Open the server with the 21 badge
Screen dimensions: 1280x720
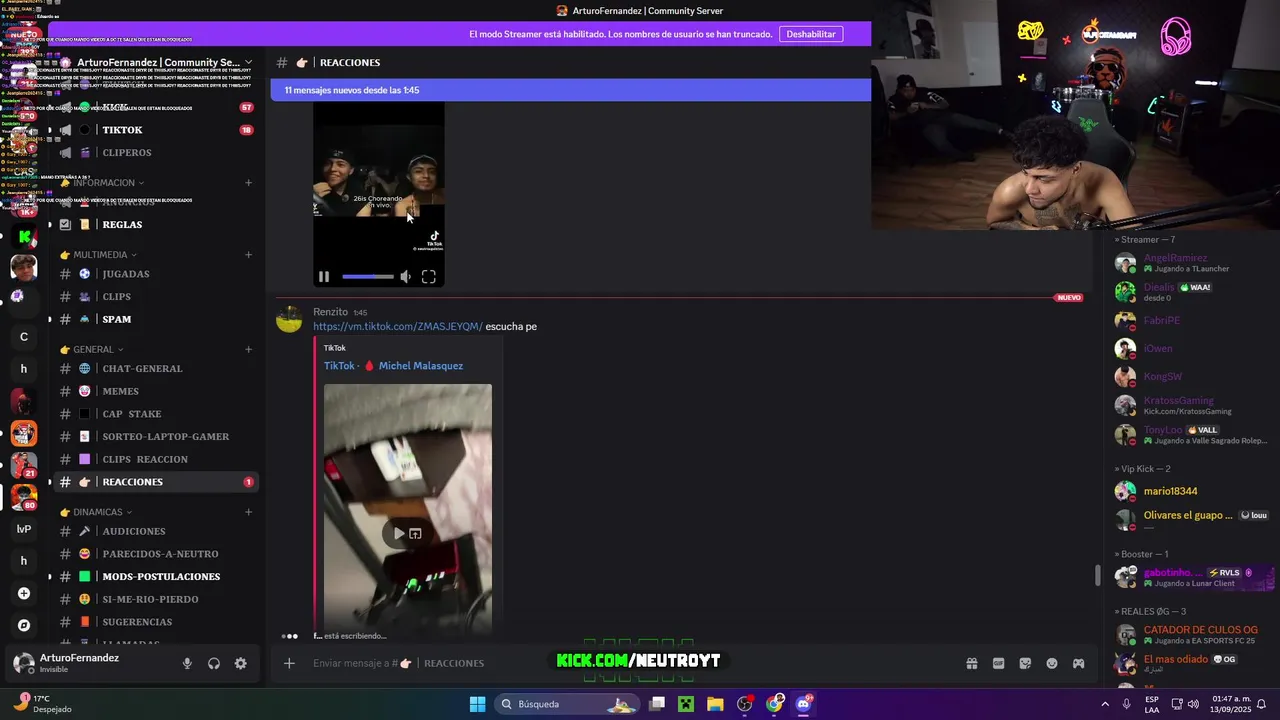tap(24, 465)
